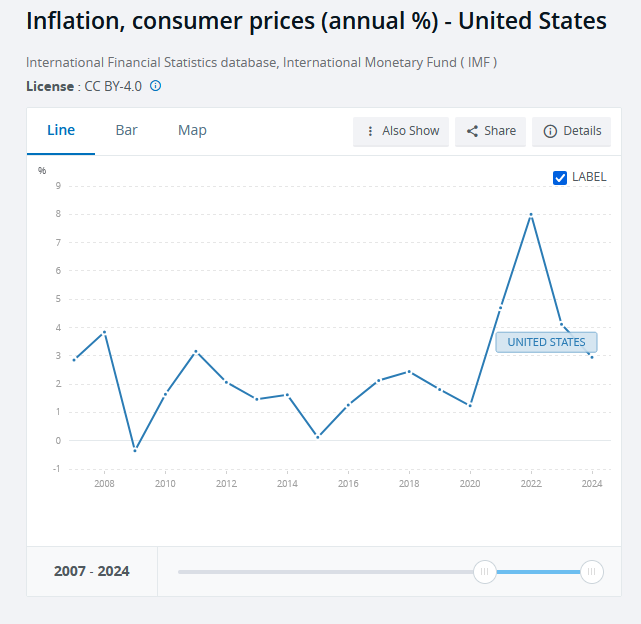Click the left range slider handle
This screenshot has height=624, width=641.
pos(484,572)
